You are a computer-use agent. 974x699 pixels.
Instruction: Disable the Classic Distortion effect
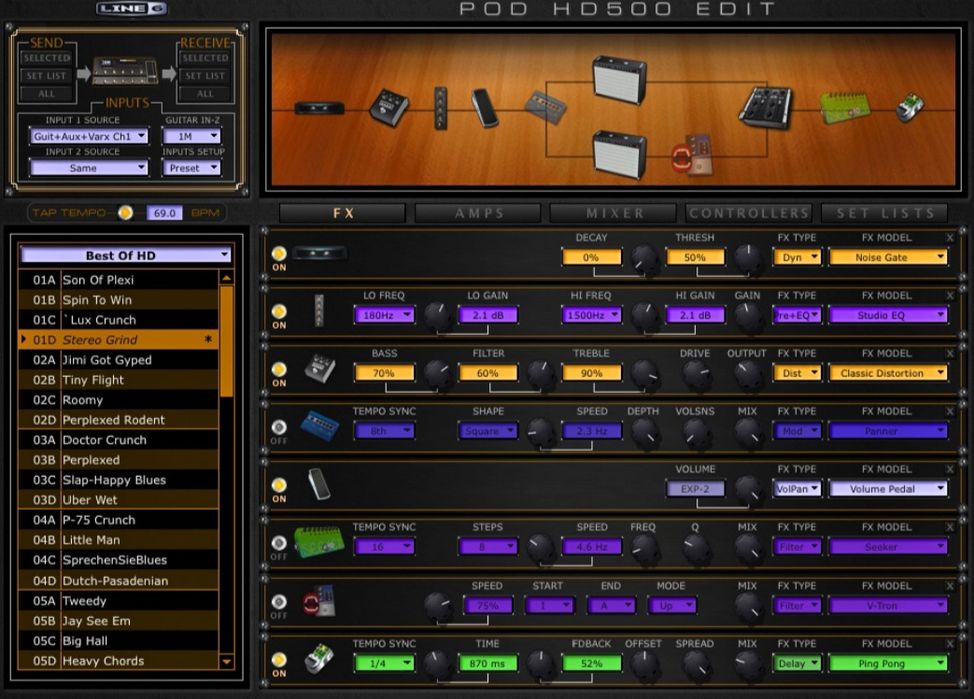point(279,369)
